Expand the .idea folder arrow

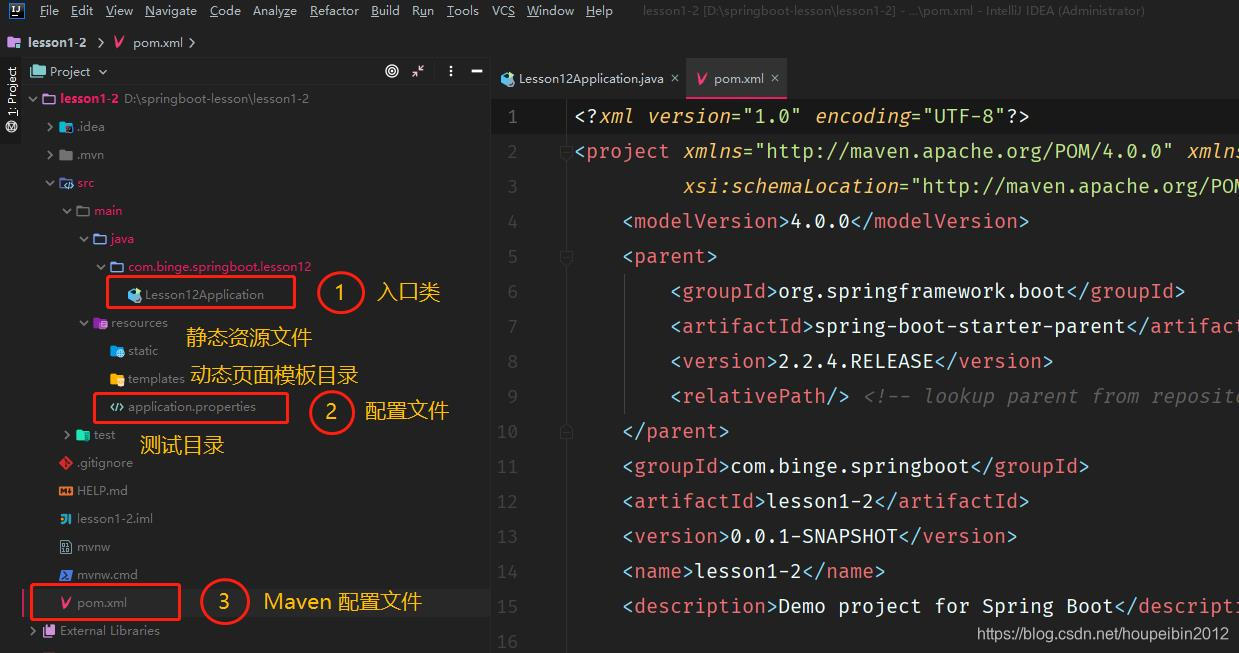click(50, 127)
